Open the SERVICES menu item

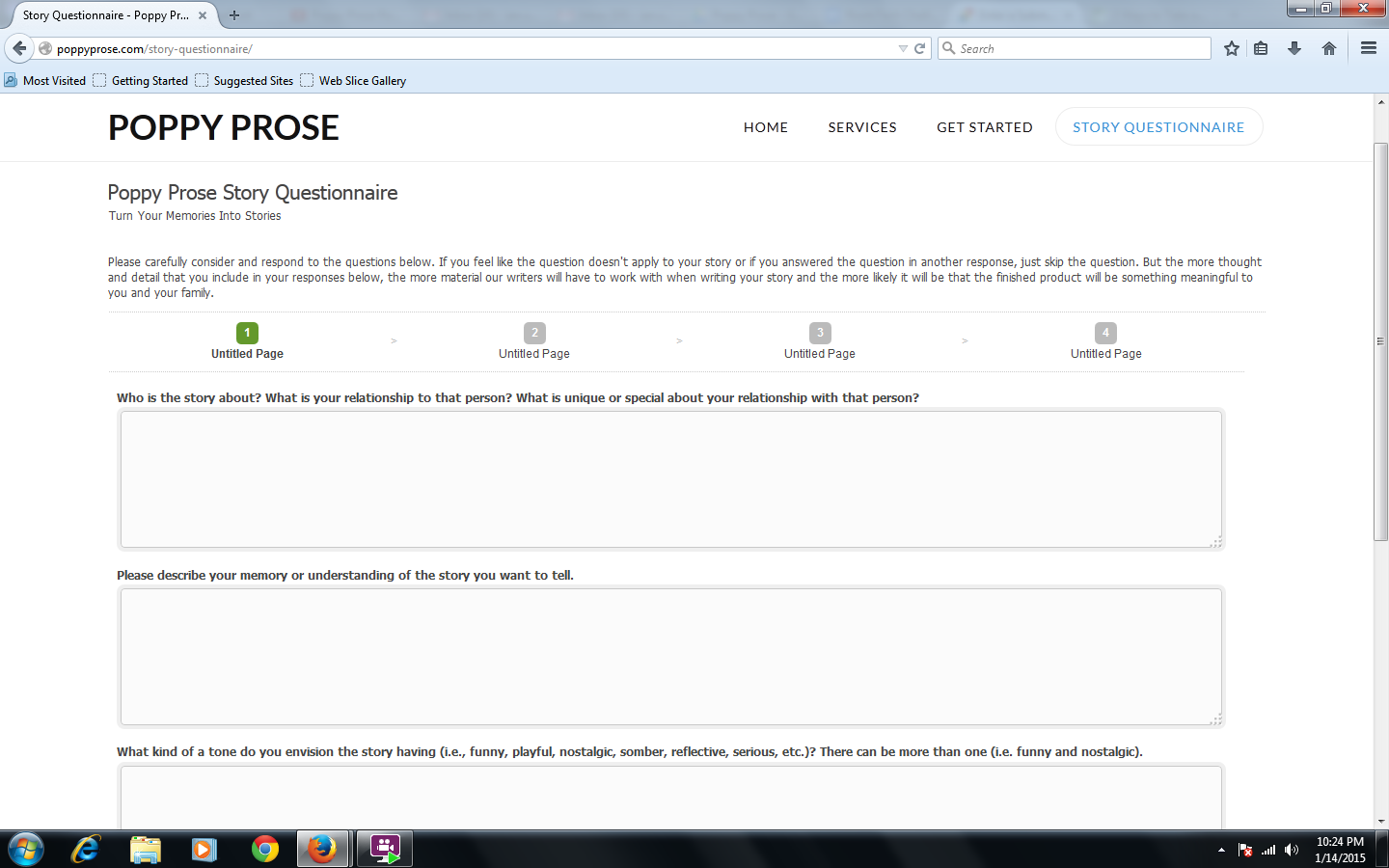pyautogui.click(x=862, y=127)
